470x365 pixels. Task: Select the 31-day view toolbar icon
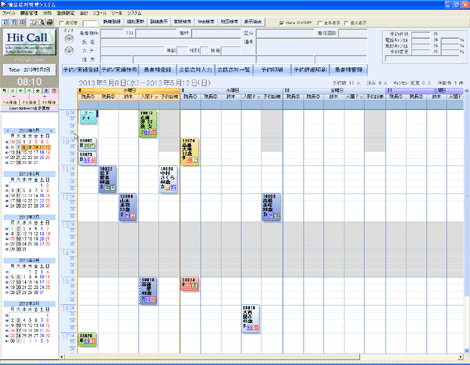(21, 22)
